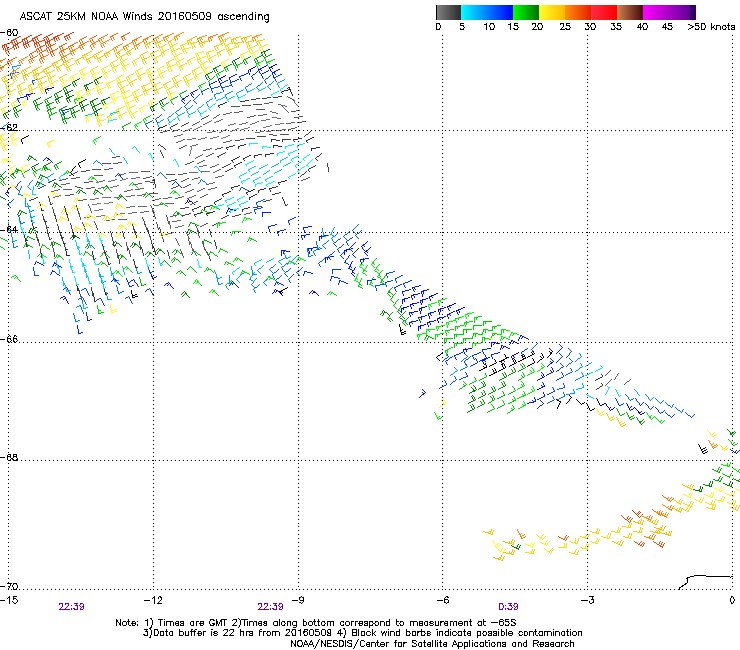Click the '5' knots legend tick label
Image resolution: width=740 pixels, height=650 pixels.
[462, 27]
